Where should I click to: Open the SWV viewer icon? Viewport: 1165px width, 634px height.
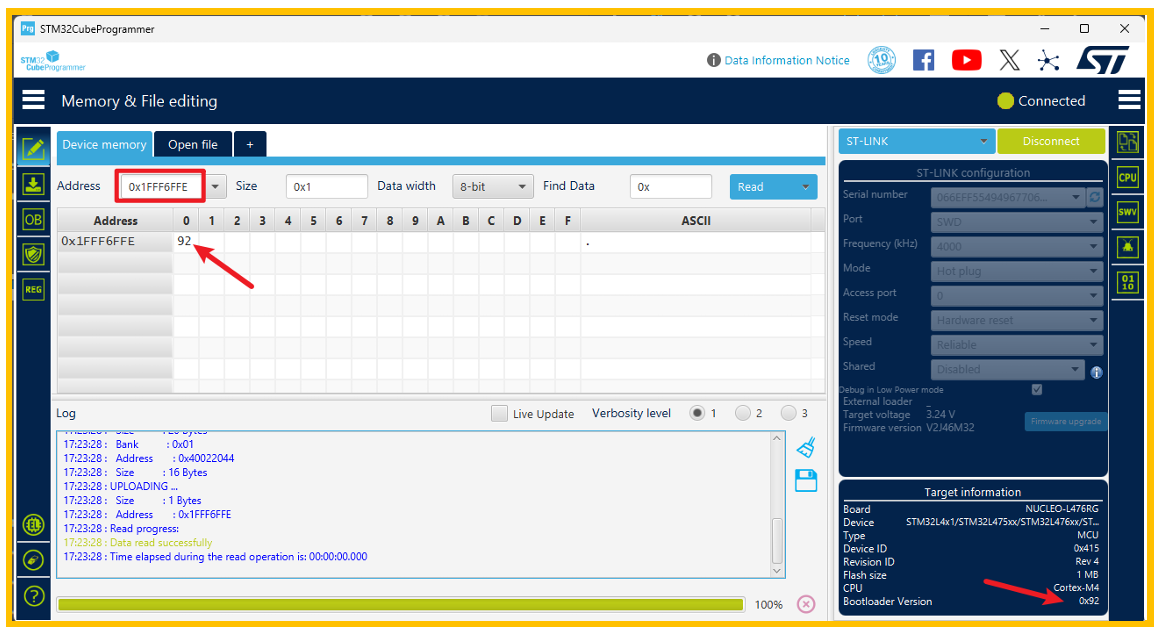pos(1128,212)
